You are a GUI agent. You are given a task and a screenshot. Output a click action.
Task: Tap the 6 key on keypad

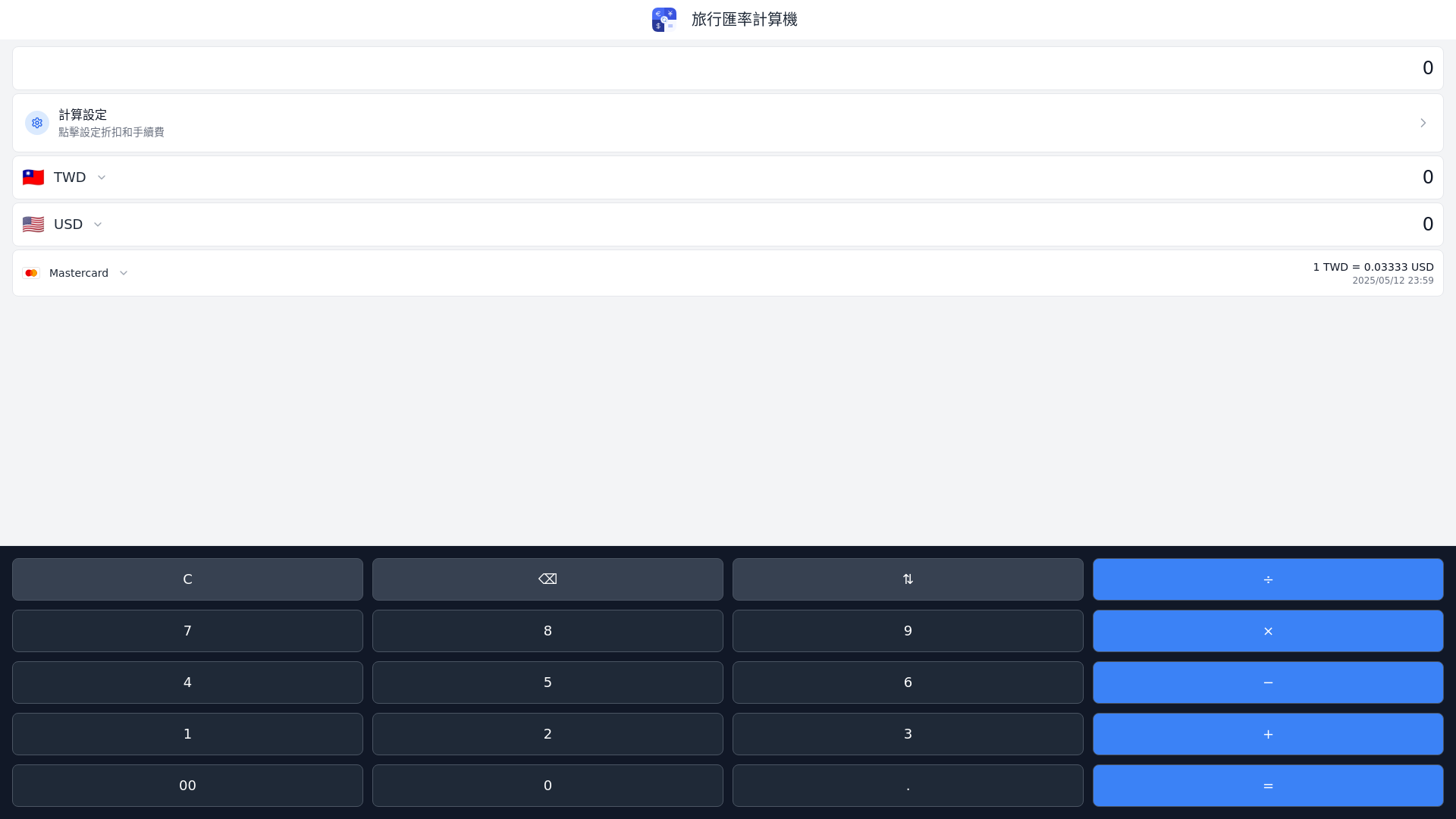pos(908,682)
